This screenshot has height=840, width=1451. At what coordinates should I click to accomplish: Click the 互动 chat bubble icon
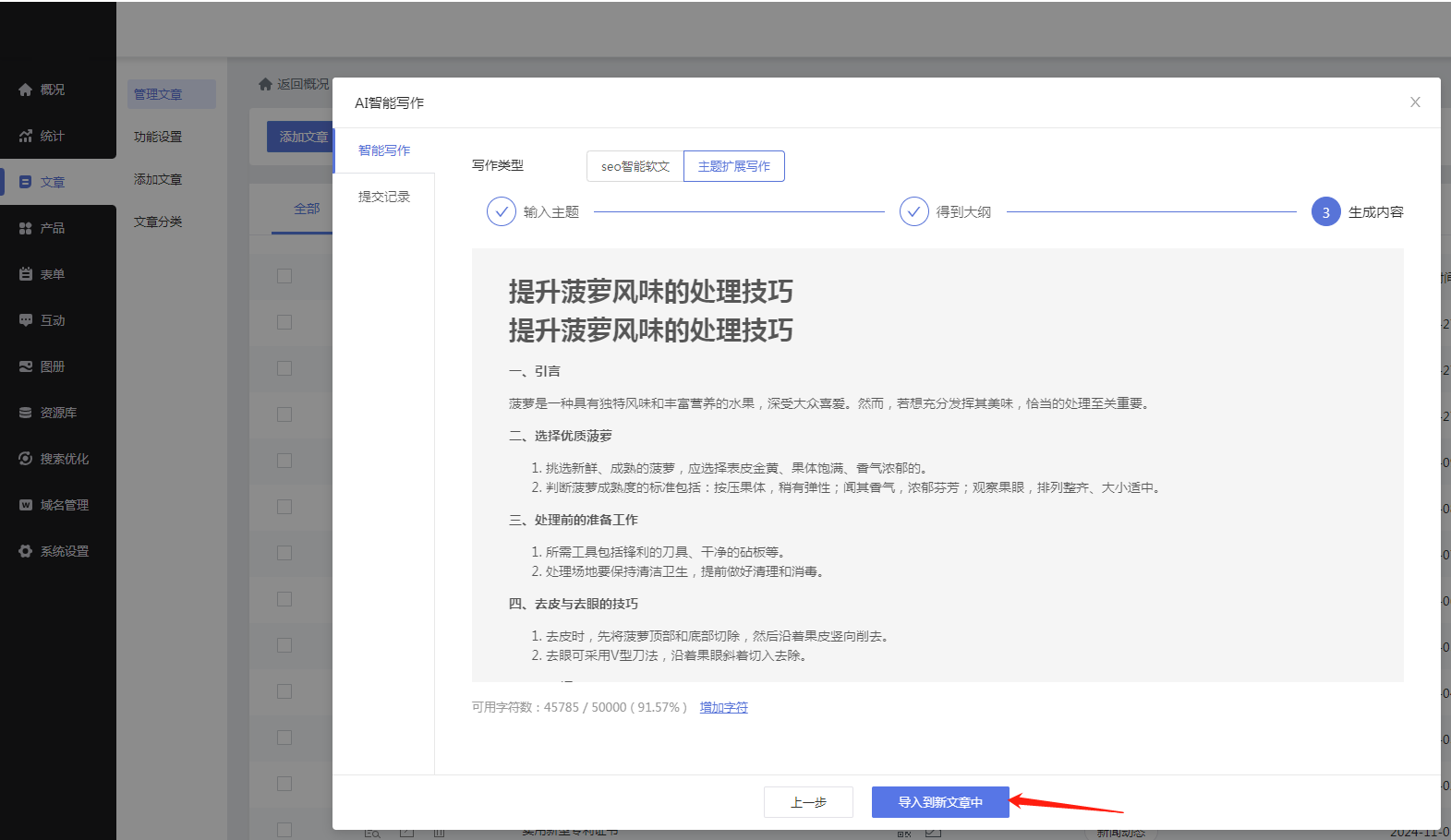(25, 320)
